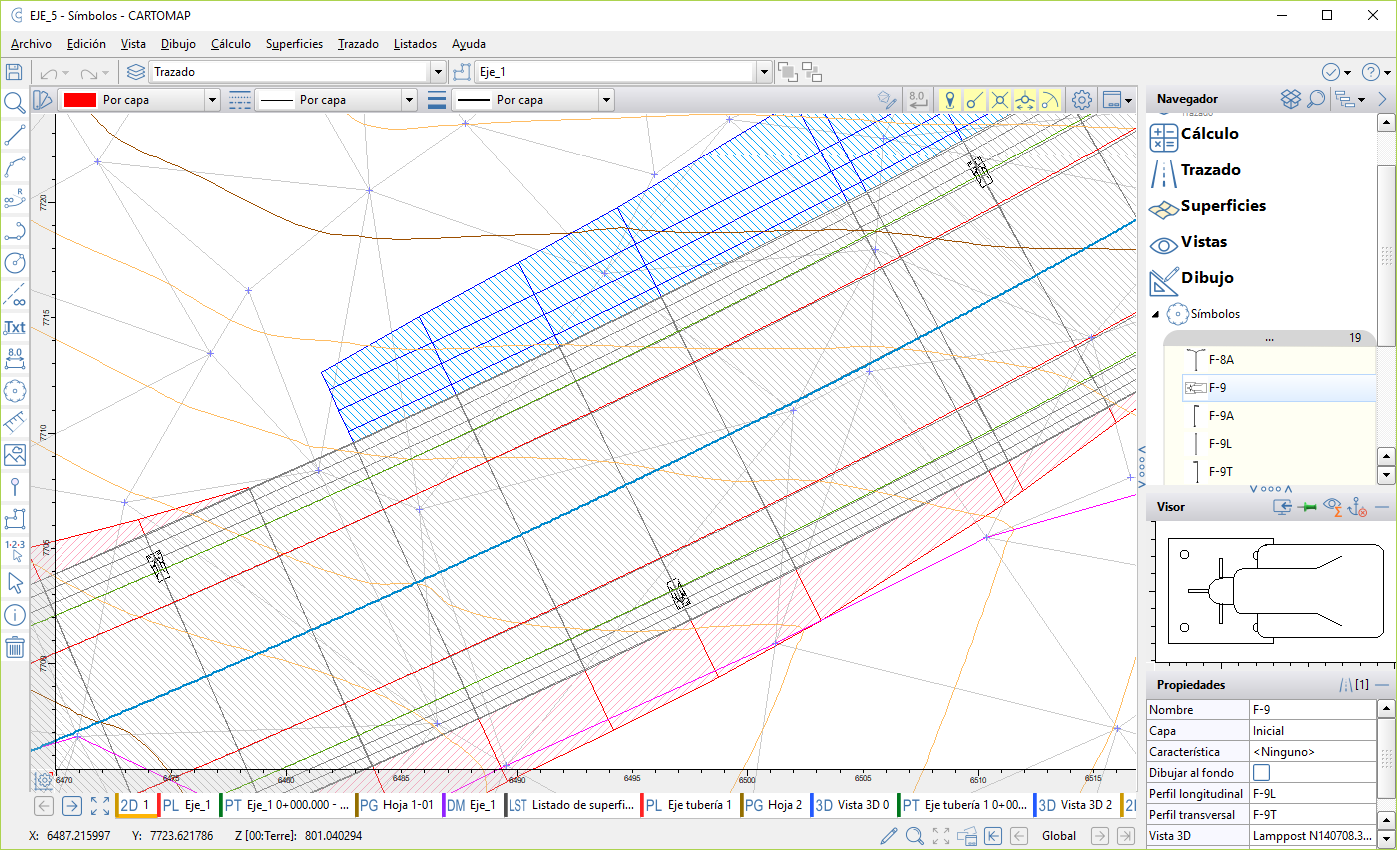The height and width of the screenshot is (850, 1397).
Task: Open the Eje_1 axis dropdown
Action: pyautogui.click(x=764, y=72)
